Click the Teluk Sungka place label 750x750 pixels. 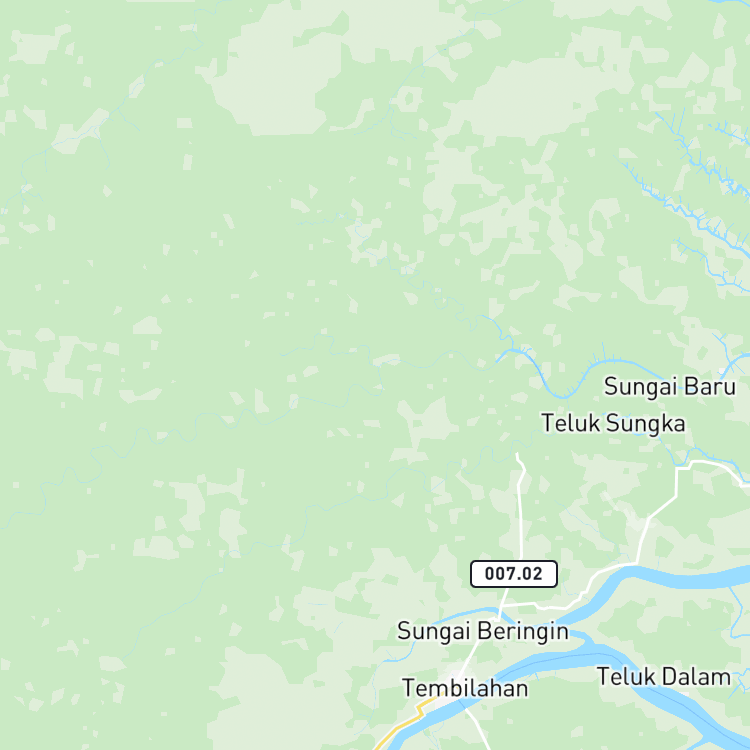pyautogui.click(x=613, y=423)
